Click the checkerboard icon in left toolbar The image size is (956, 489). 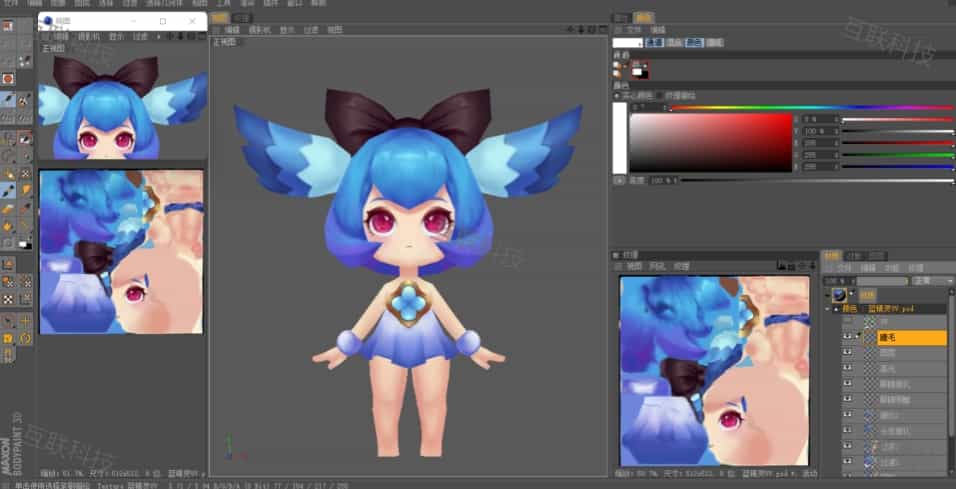pyautogui.click(x=8, y=299)
